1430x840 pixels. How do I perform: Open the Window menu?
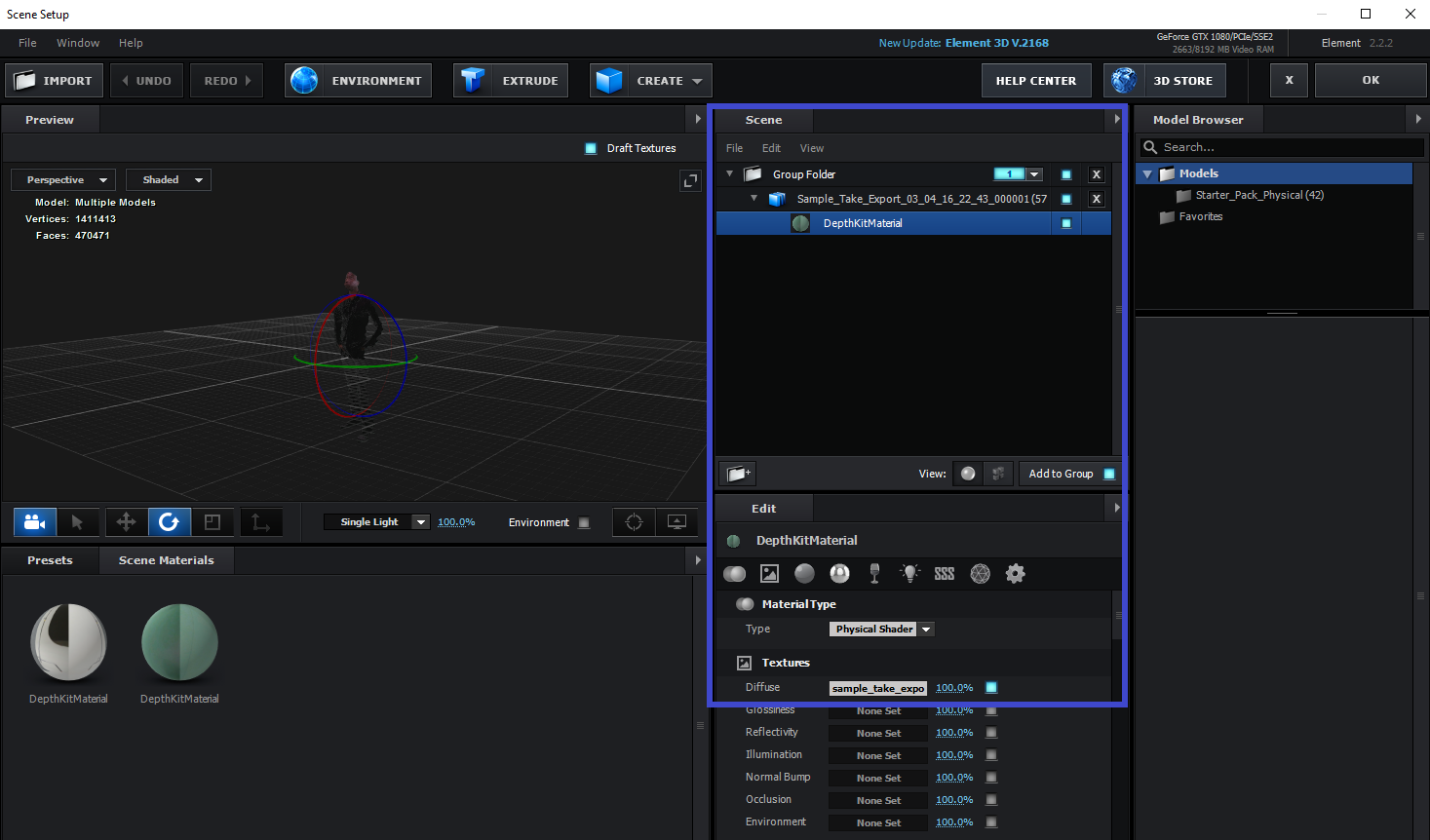(x=78, y=43)
